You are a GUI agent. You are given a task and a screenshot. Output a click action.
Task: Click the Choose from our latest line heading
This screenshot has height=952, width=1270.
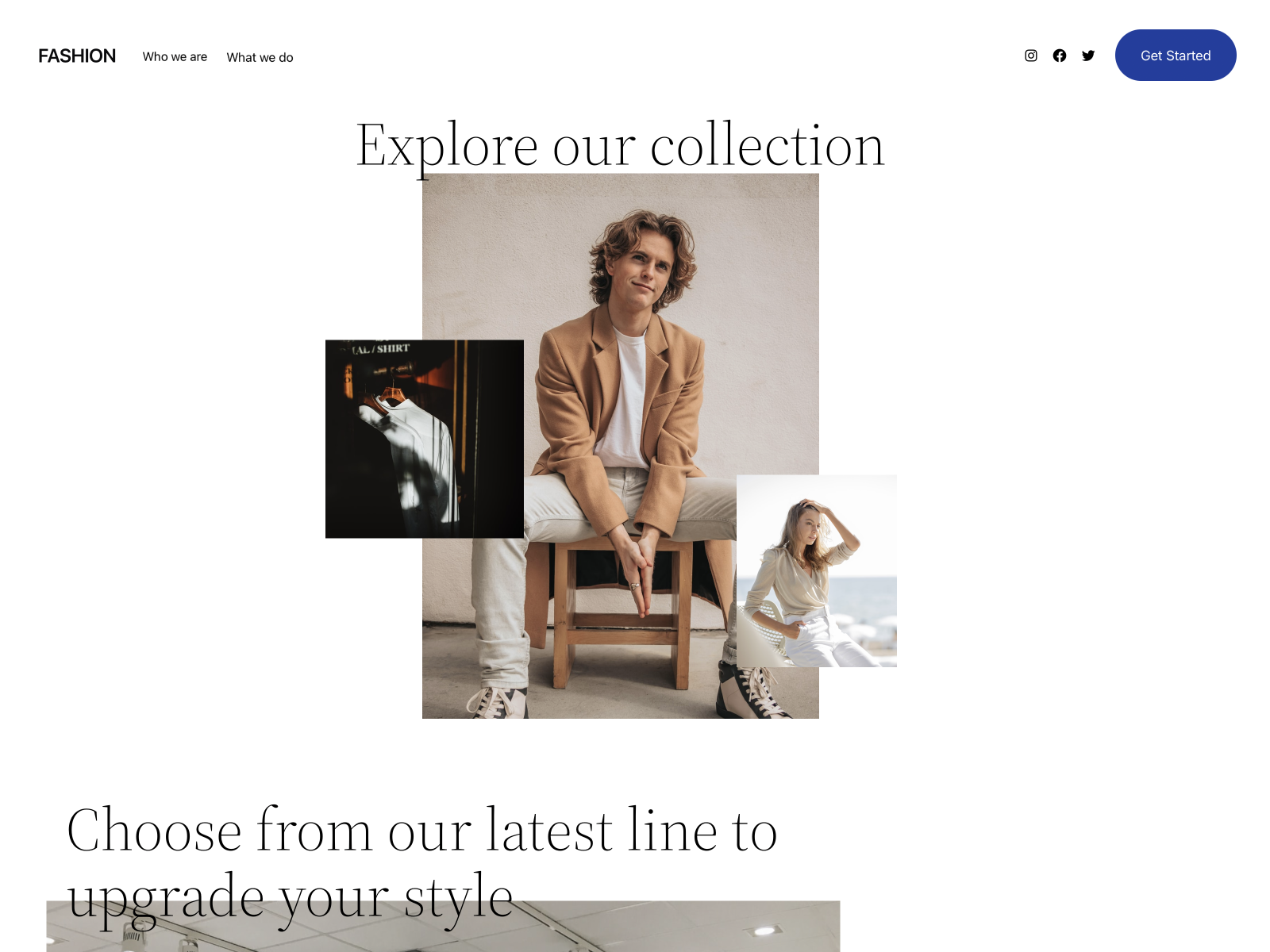pos(422,864)
